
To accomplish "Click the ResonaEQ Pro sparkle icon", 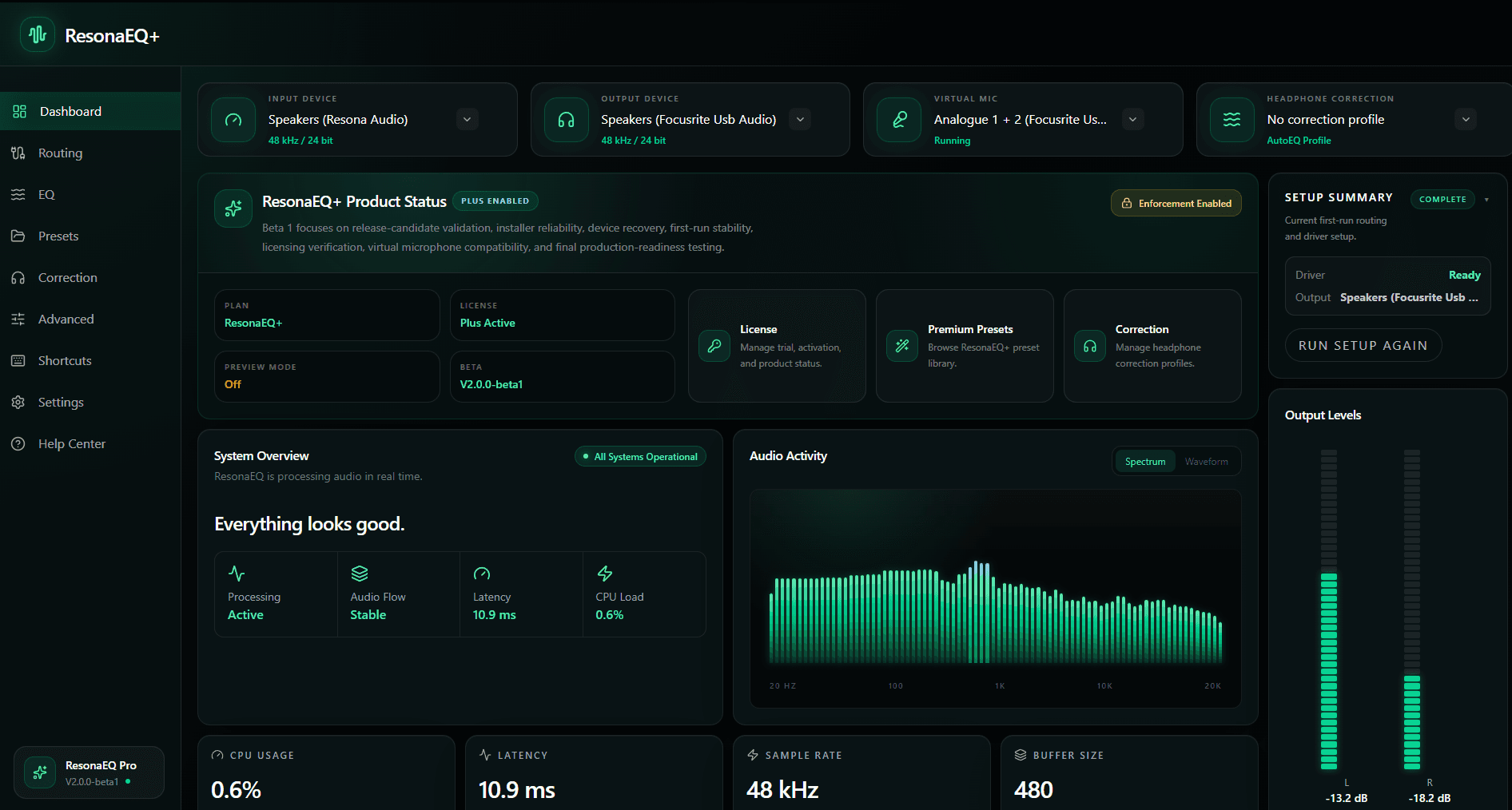I will coord(40,772).
